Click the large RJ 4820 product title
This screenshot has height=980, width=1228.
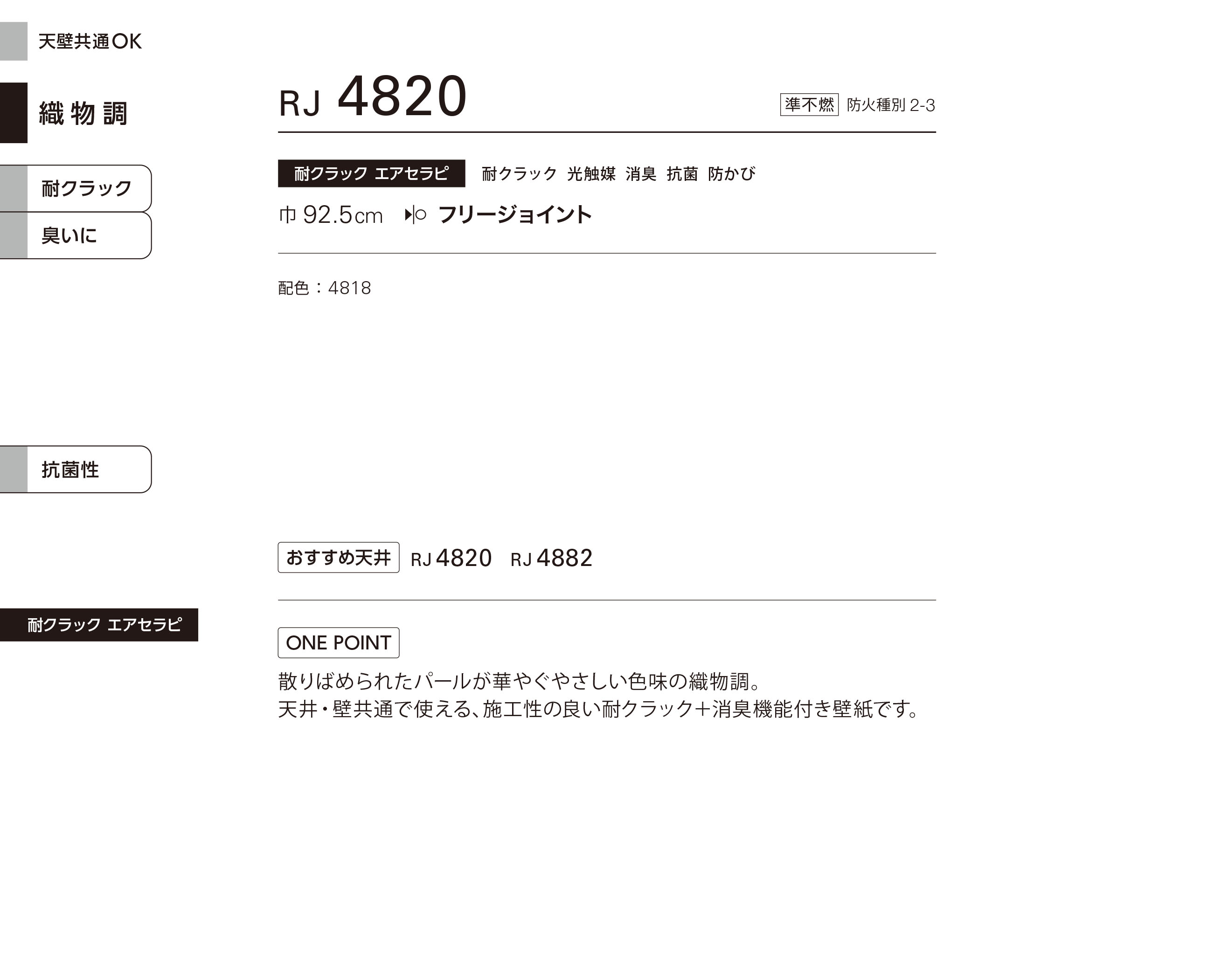pyautogui.click(x=373, y=96)
